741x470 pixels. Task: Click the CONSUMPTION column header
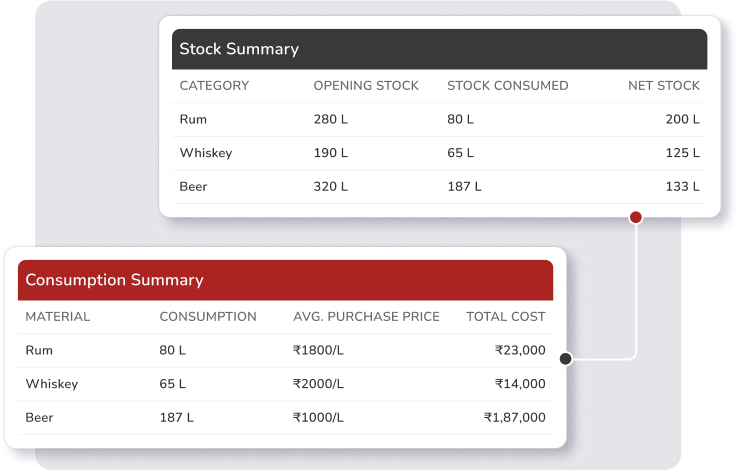click(x=208, y=317)
